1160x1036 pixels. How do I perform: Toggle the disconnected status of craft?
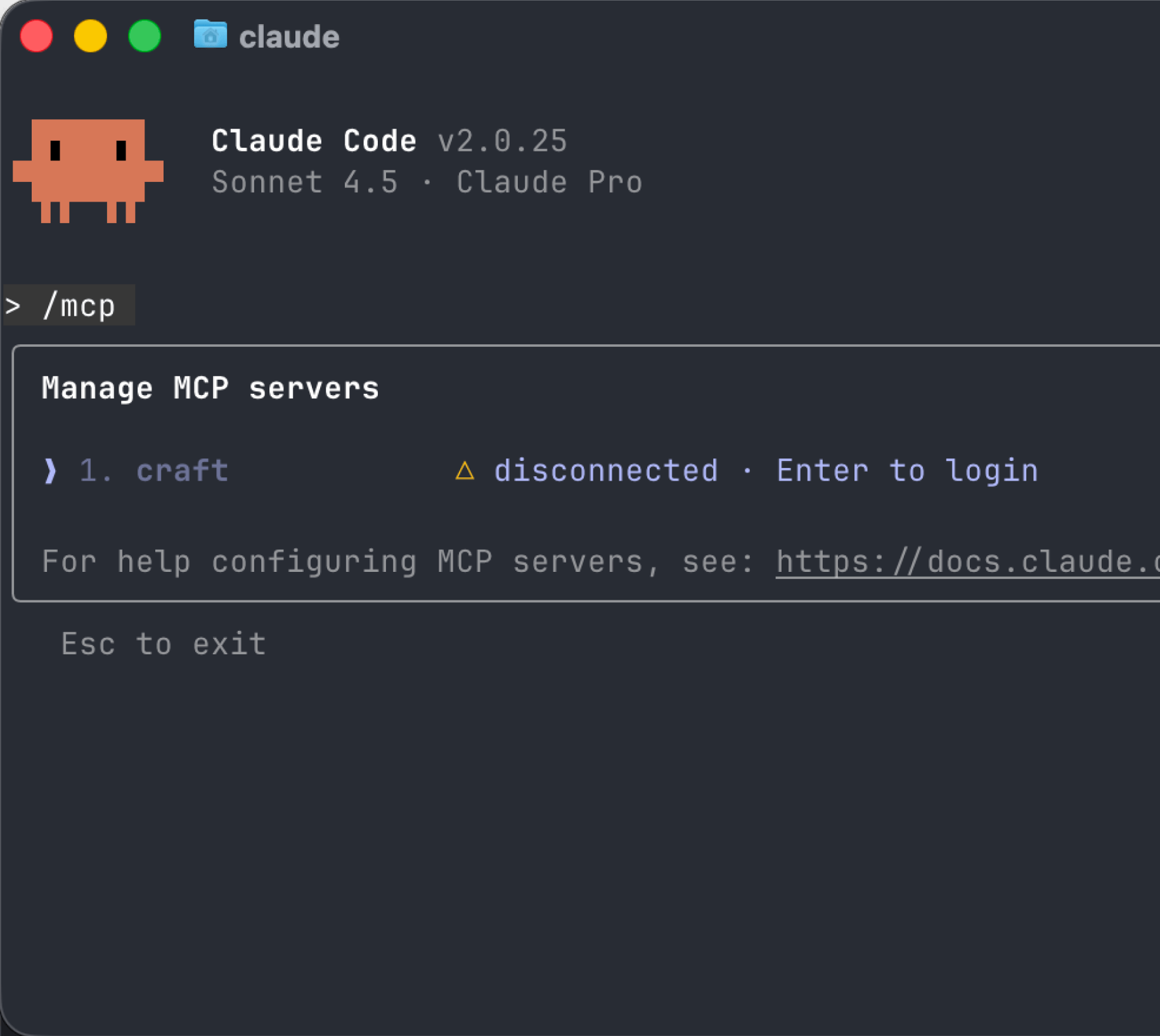[x=606, y=470]
